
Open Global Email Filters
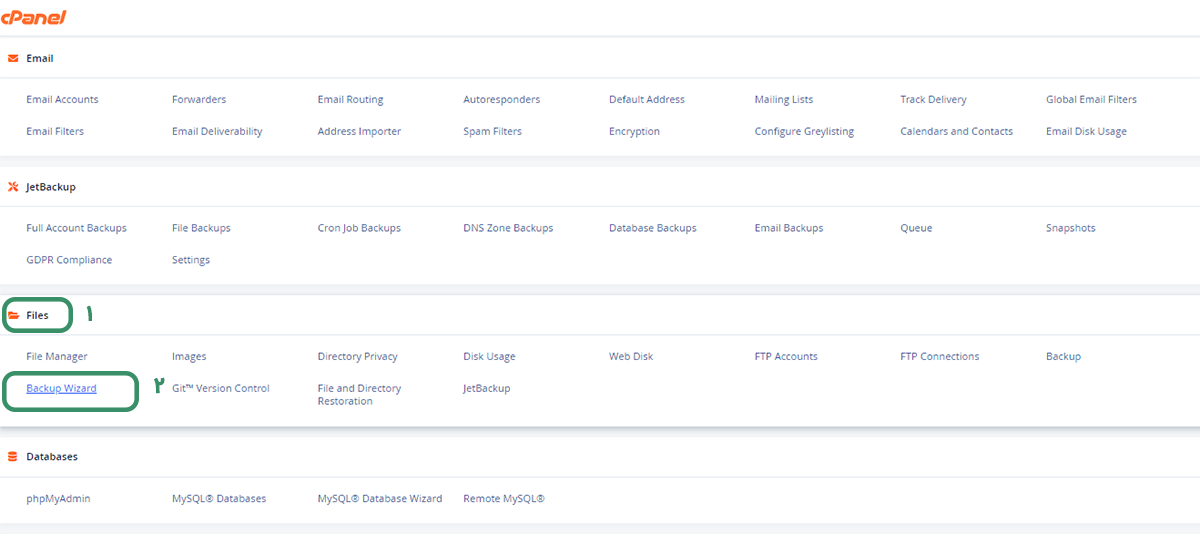coord(1091,99)
